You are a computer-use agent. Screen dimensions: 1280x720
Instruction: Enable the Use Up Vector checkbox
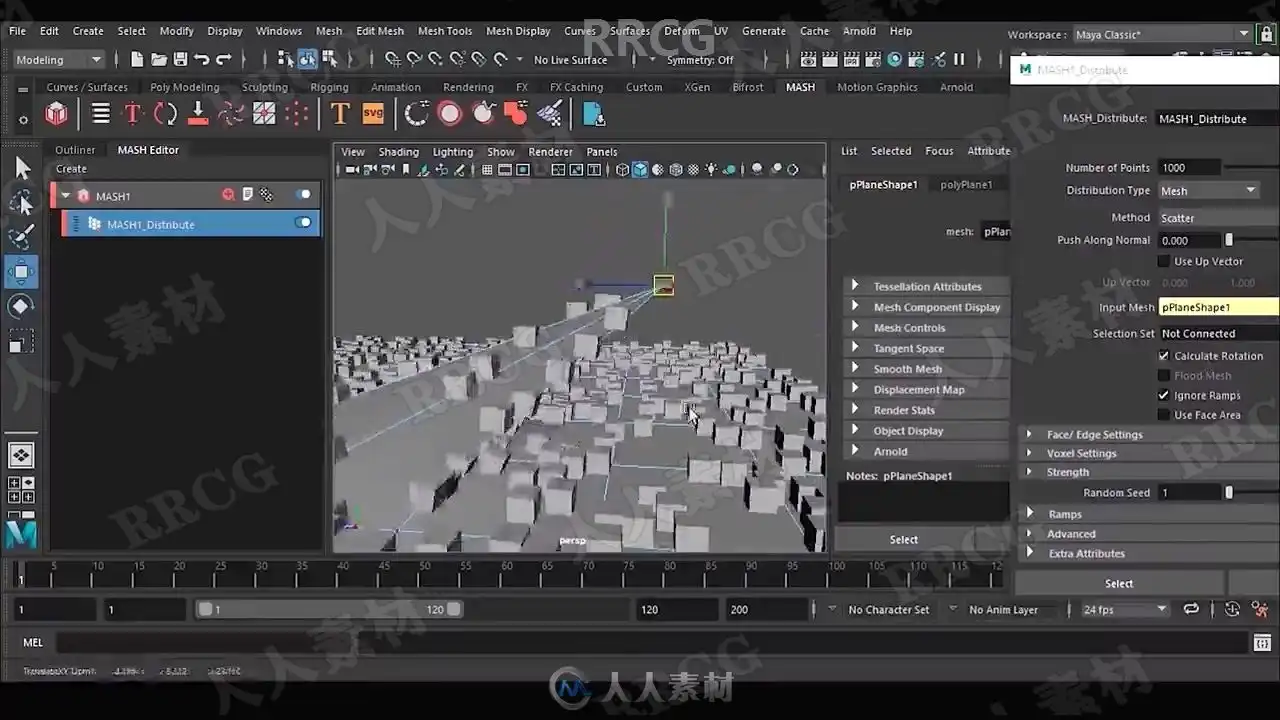point(1164,261)
